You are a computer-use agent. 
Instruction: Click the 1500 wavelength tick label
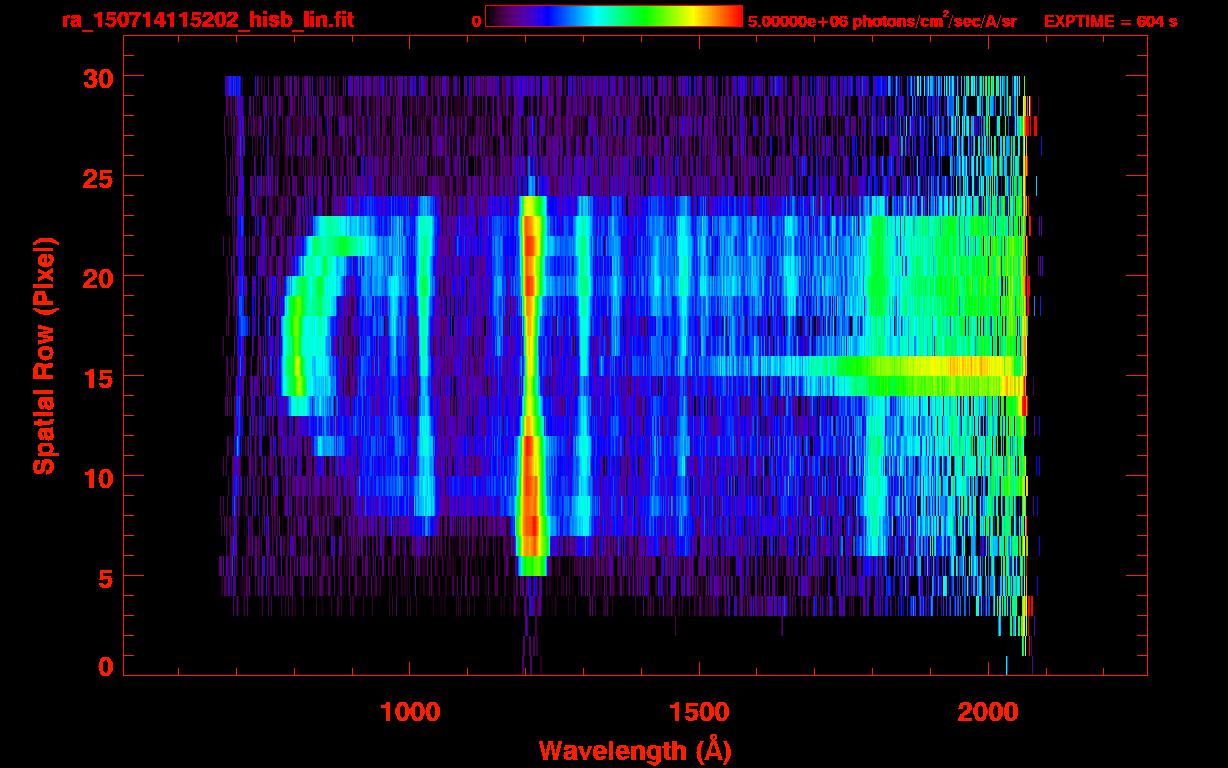[x=699, y=712]
